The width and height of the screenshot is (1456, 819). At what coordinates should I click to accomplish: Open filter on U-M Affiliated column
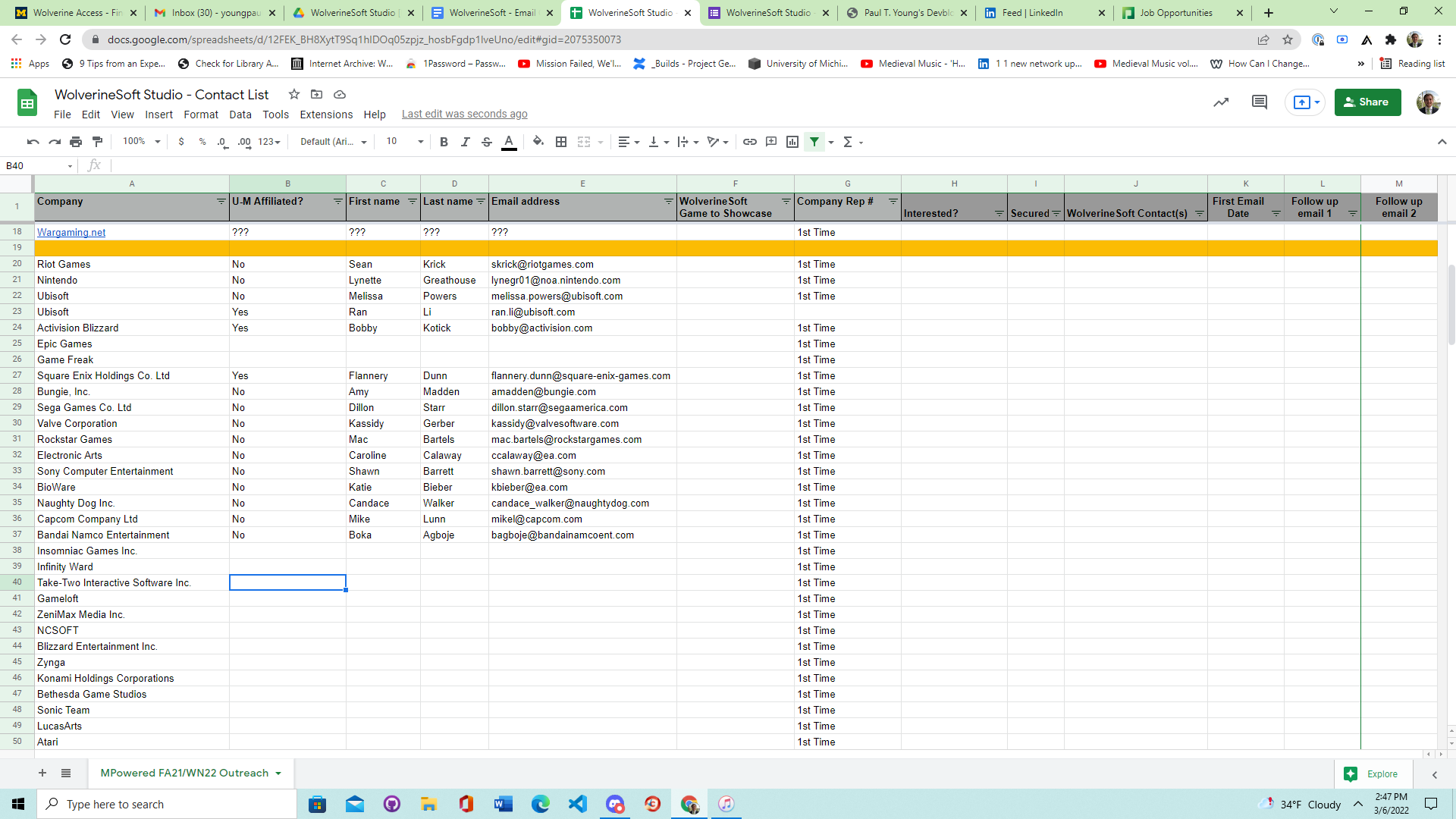(337, 202)
